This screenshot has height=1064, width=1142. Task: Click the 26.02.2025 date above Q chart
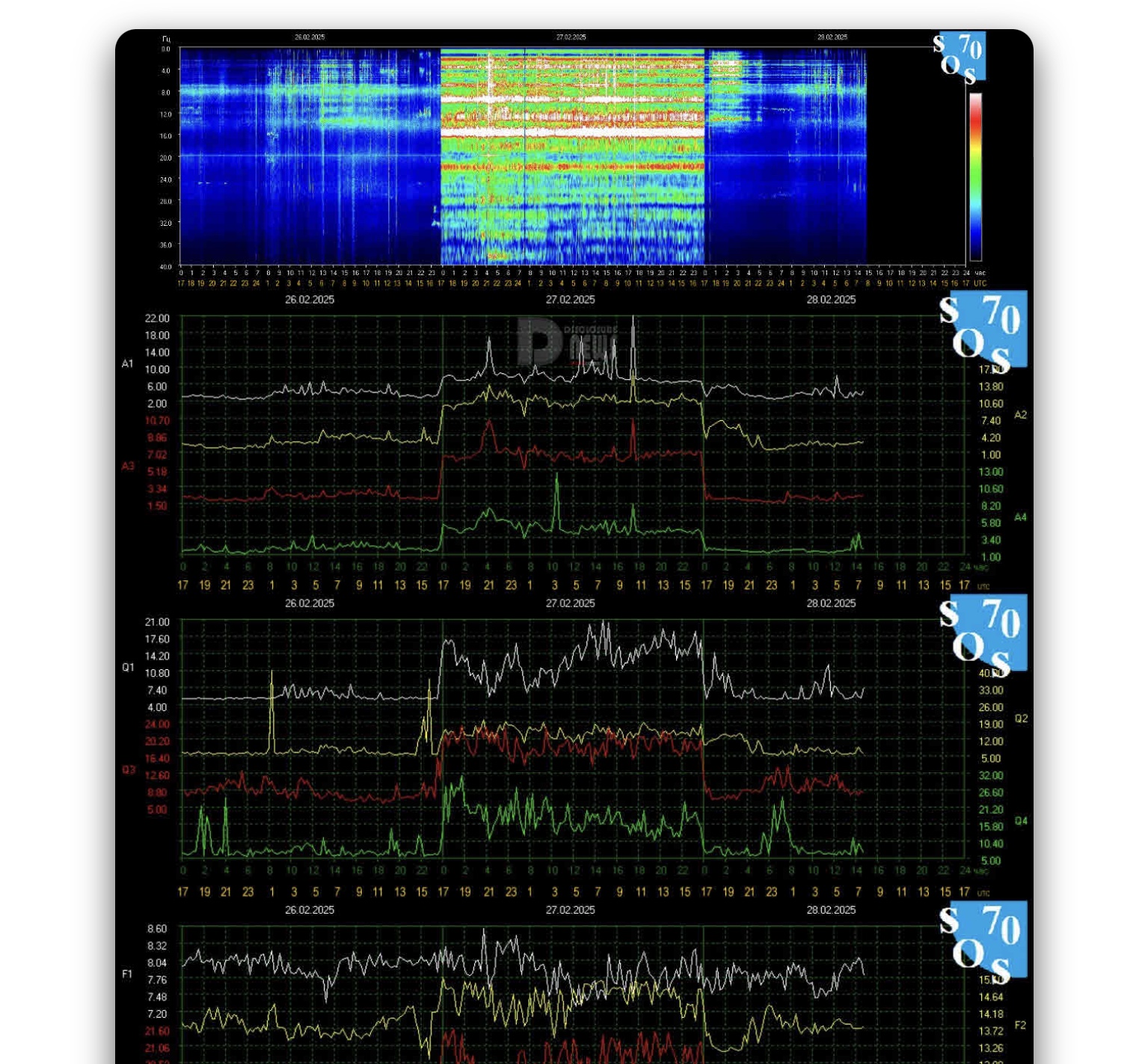(310, 603)
